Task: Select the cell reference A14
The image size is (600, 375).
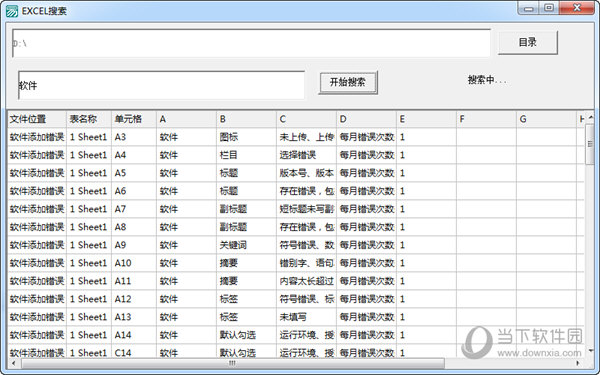Action: pos(134,335)
